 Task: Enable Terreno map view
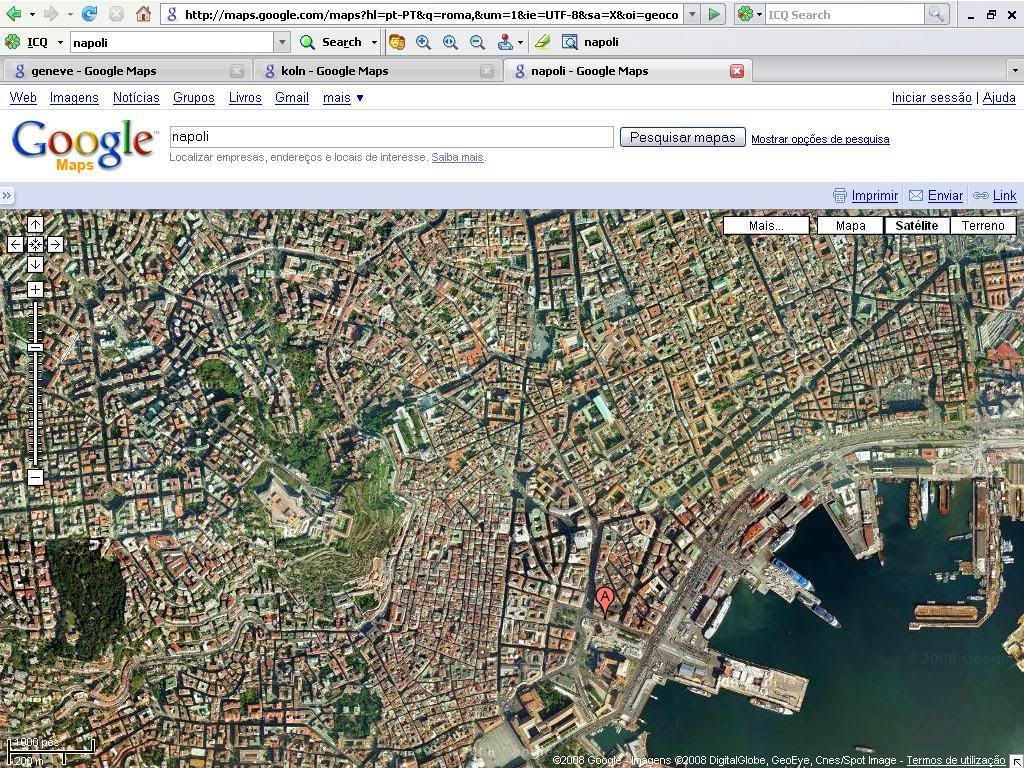point(982,225)
